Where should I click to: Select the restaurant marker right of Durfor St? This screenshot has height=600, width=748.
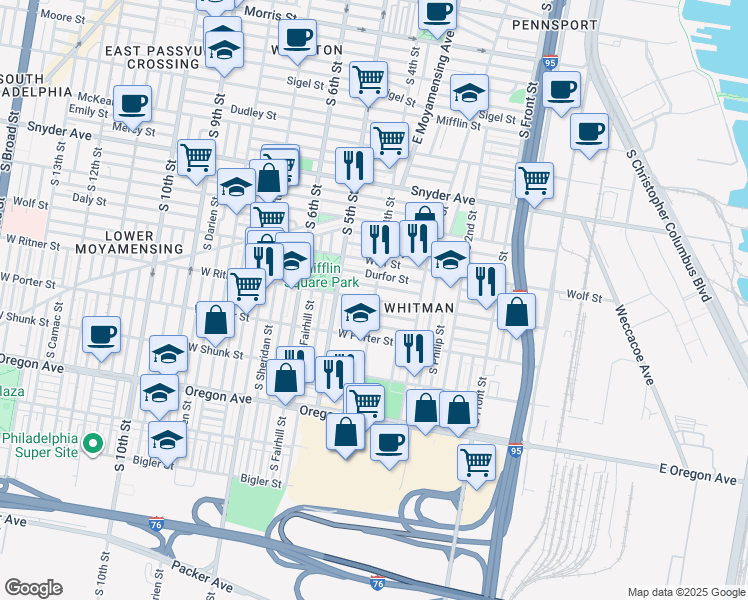pos(486,286)
